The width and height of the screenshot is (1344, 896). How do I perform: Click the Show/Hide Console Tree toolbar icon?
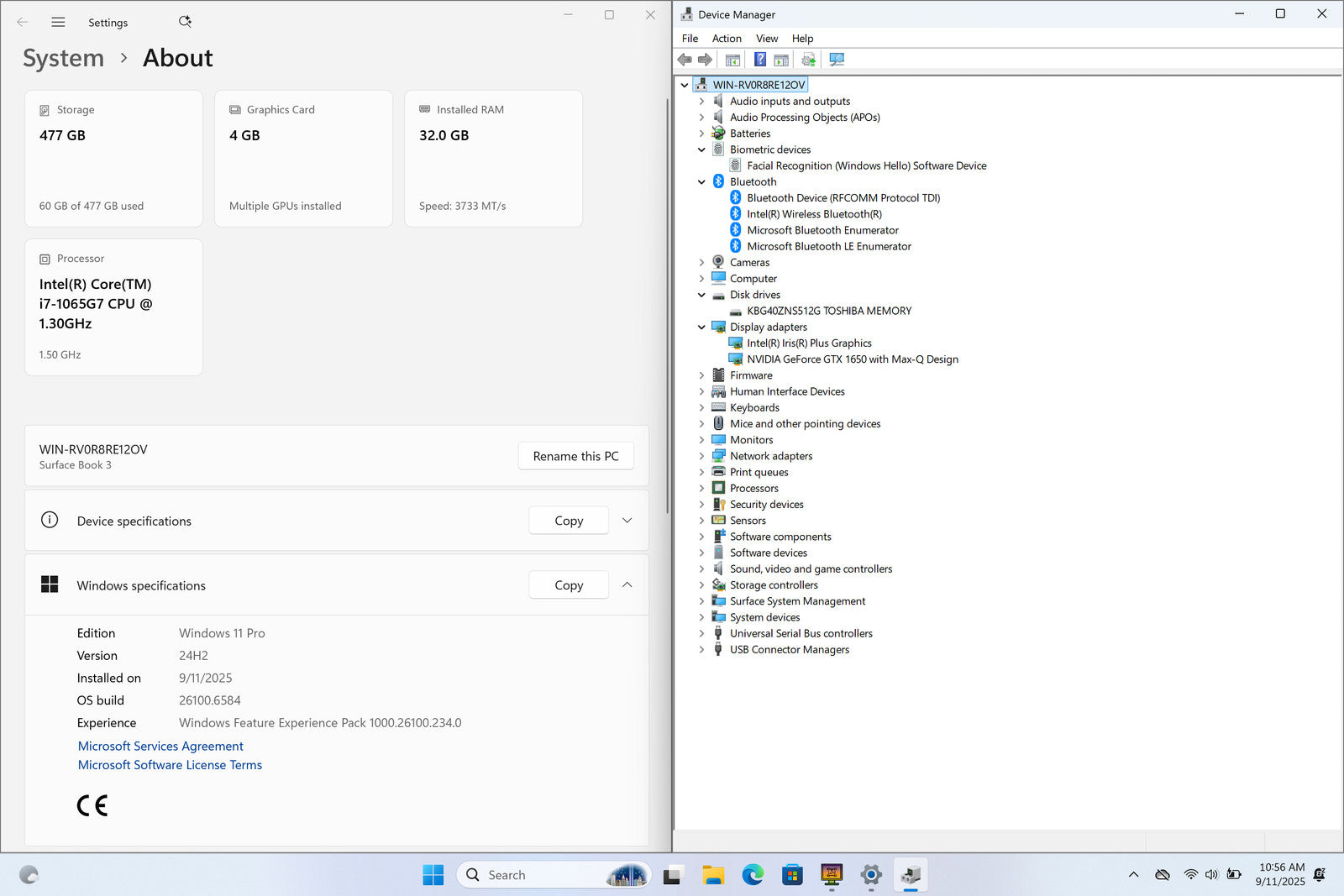click(x=732, y=60)
